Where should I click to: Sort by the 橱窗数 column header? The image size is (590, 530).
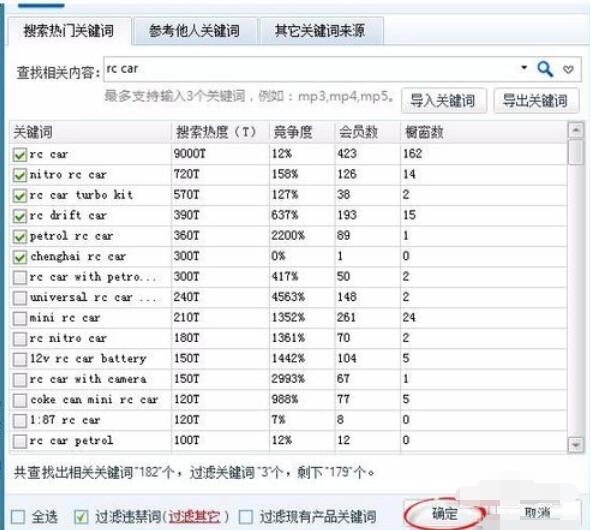(484, 132)
